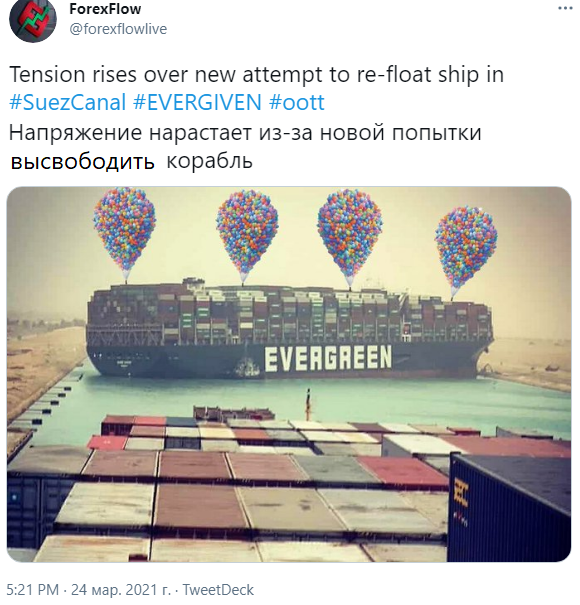Click the second balloon bunch from the left
Screen dimensions: 580x605
(247, 235)
